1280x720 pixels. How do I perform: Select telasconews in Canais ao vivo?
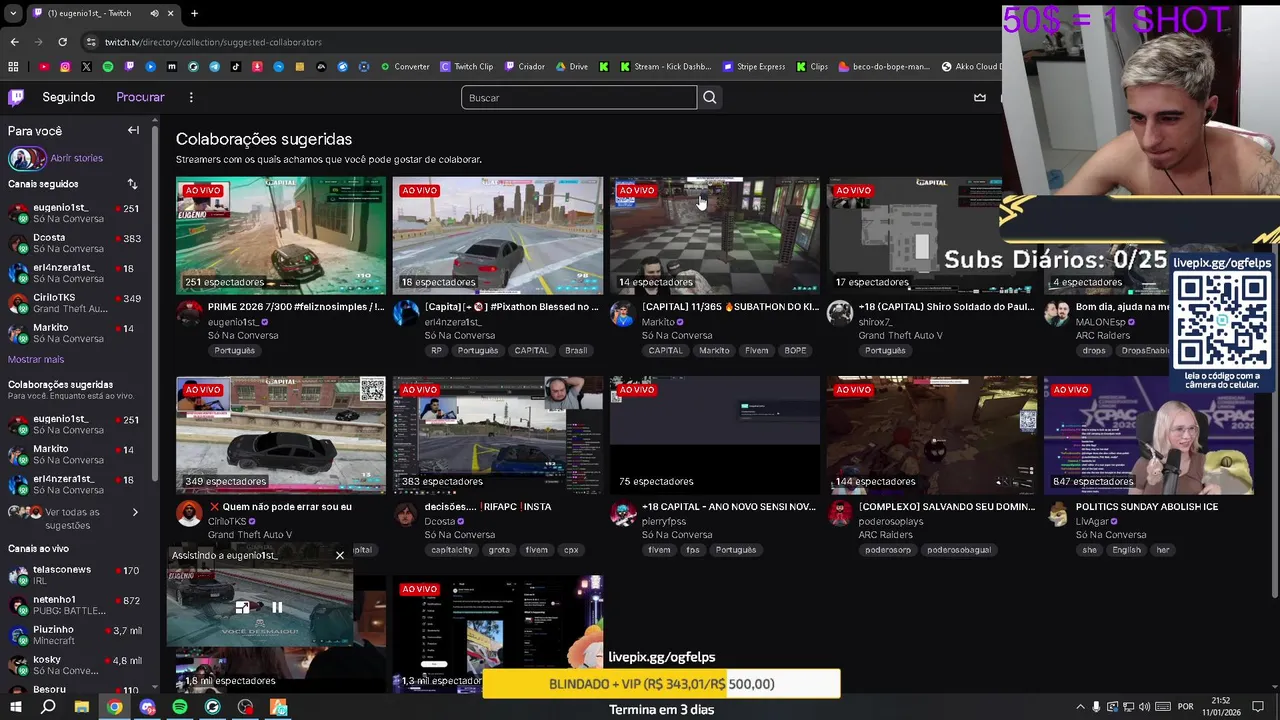pyautogui.click(x=75, y=575)
